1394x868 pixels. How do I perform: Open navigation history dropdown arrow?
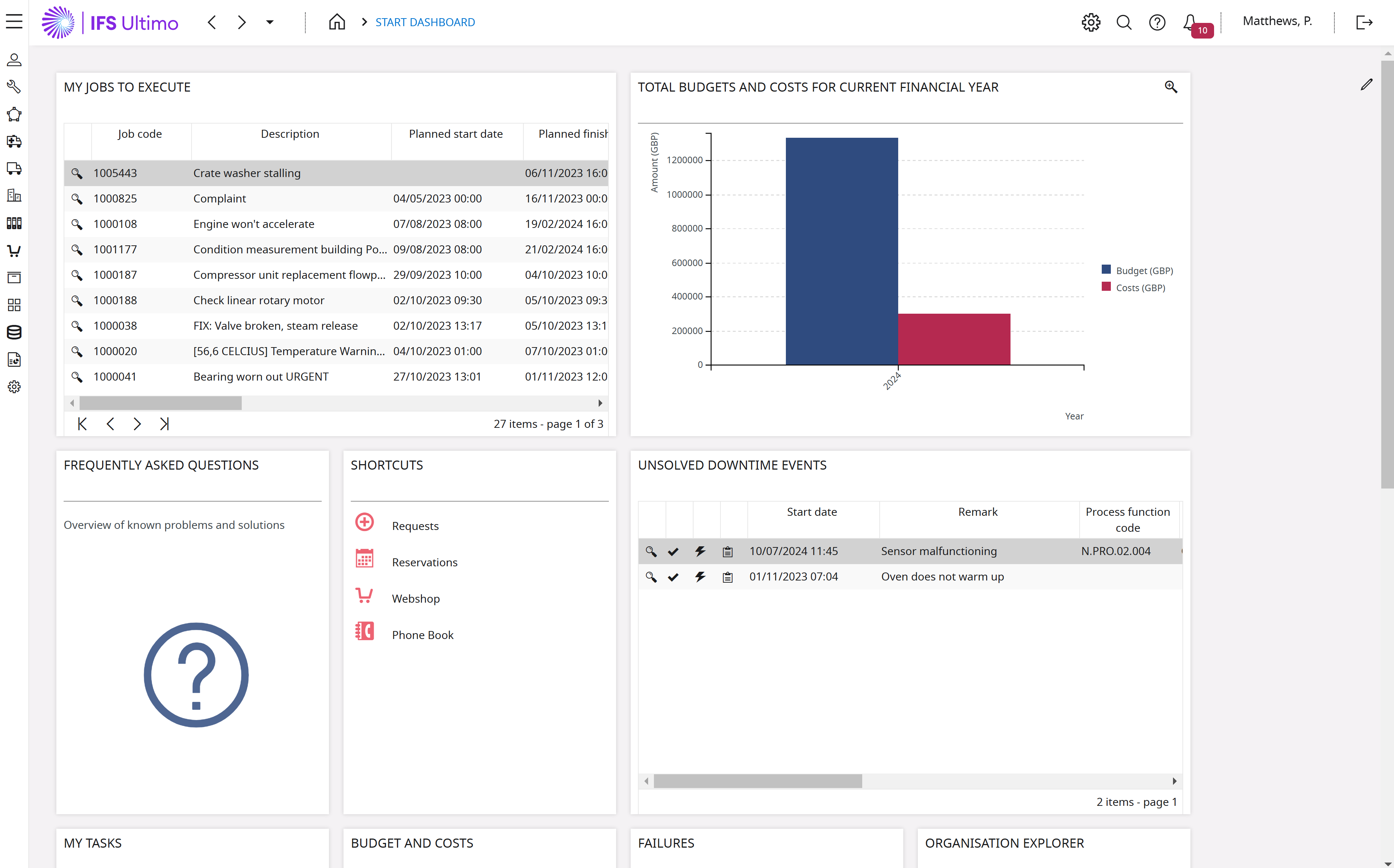269,22
